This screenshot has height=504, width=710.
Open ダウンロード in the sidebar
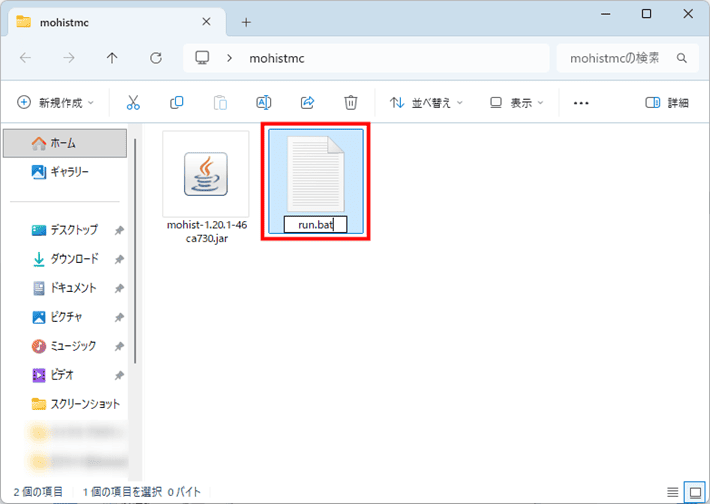point(65,259)
